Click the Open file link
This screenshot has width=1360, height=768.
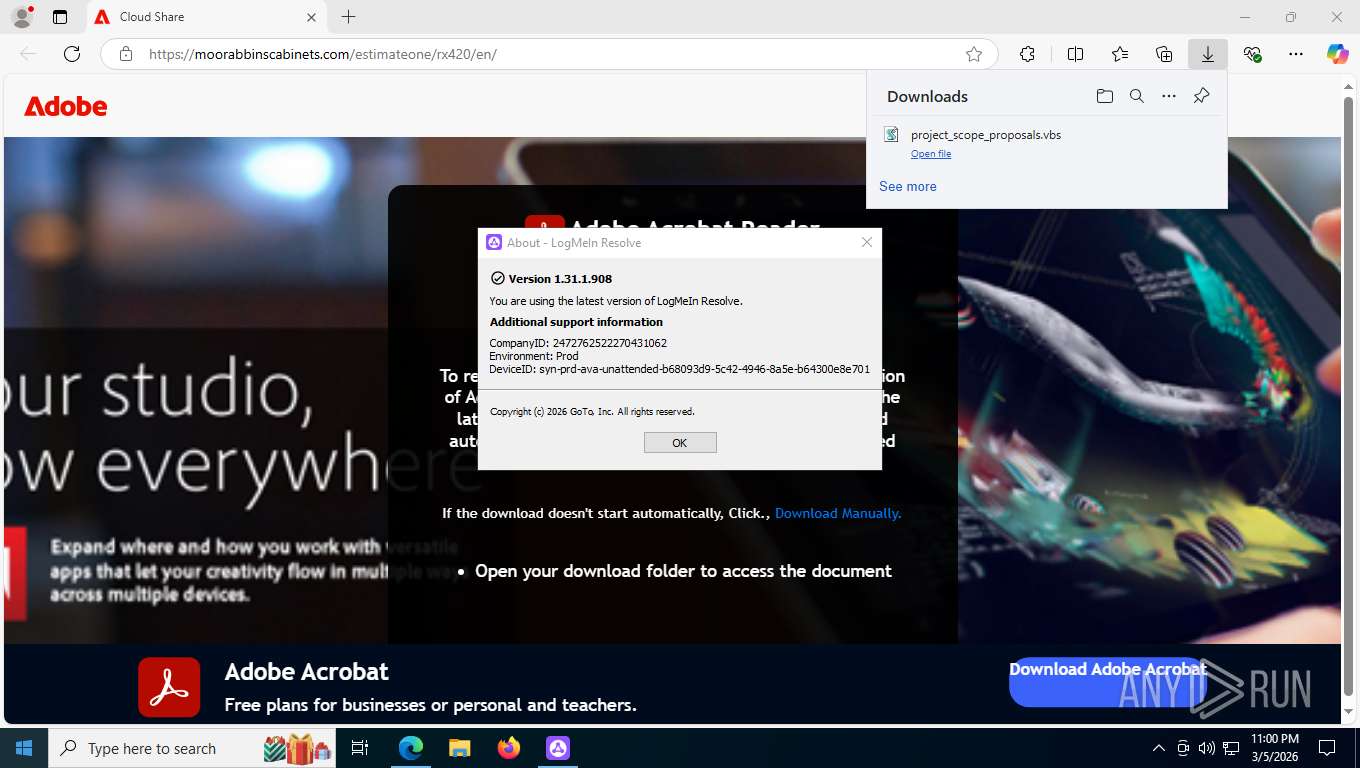(x=931, y=154)
